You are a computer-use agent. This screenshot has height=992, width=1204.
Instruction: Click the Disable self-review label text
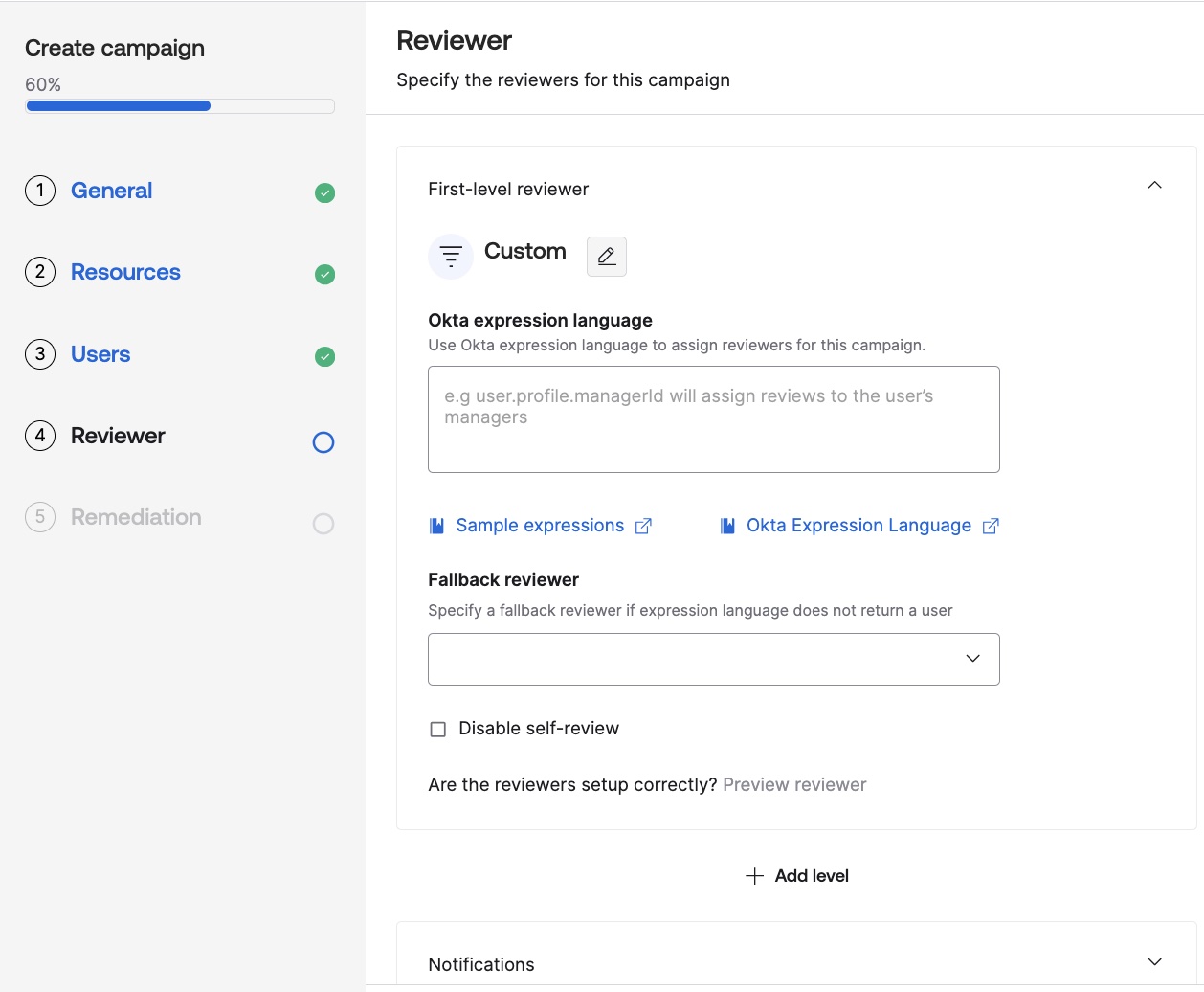pos(539,729)
